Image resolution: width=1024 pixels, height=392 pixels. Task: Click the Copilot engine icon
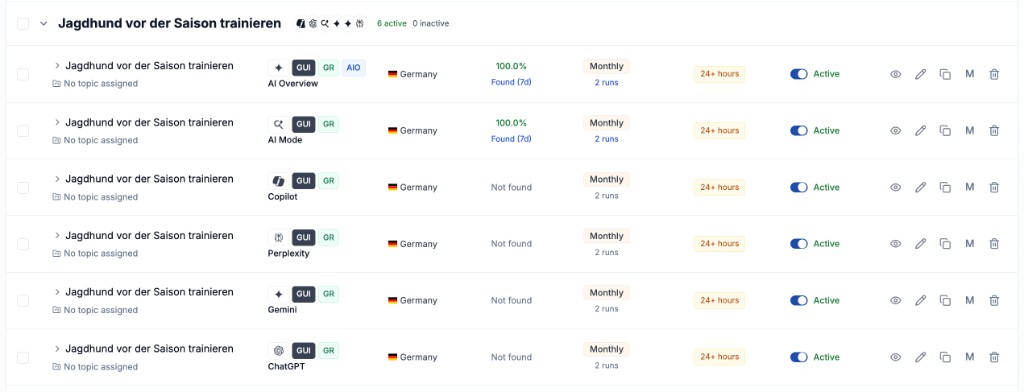pos(278,181)
